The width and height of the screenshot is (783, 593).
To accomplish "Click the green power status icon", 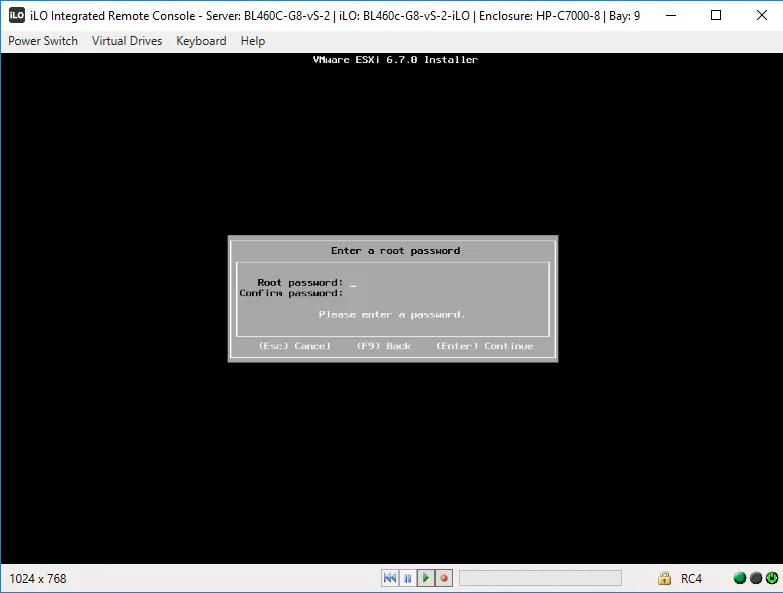I will [x=772, y=578].
